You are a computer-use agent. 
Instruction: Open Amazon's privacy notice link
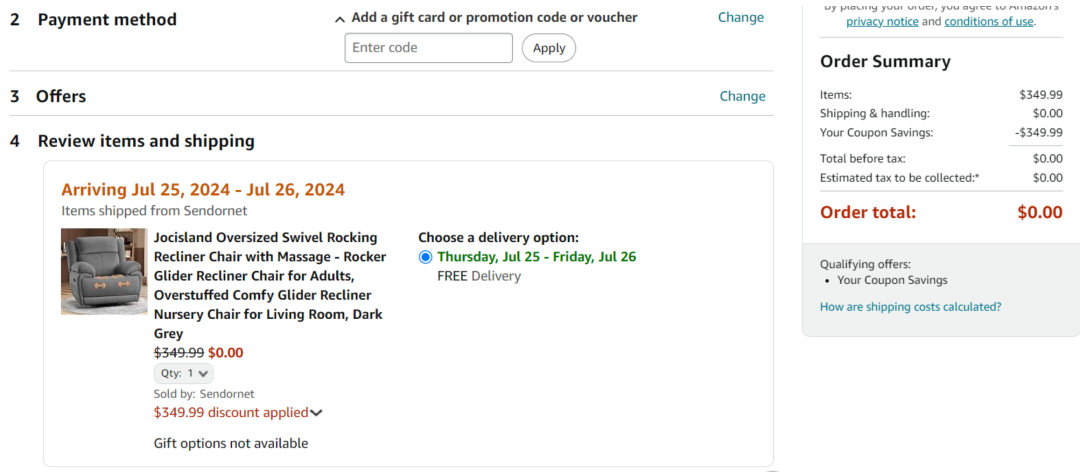(x=882, y=21)
